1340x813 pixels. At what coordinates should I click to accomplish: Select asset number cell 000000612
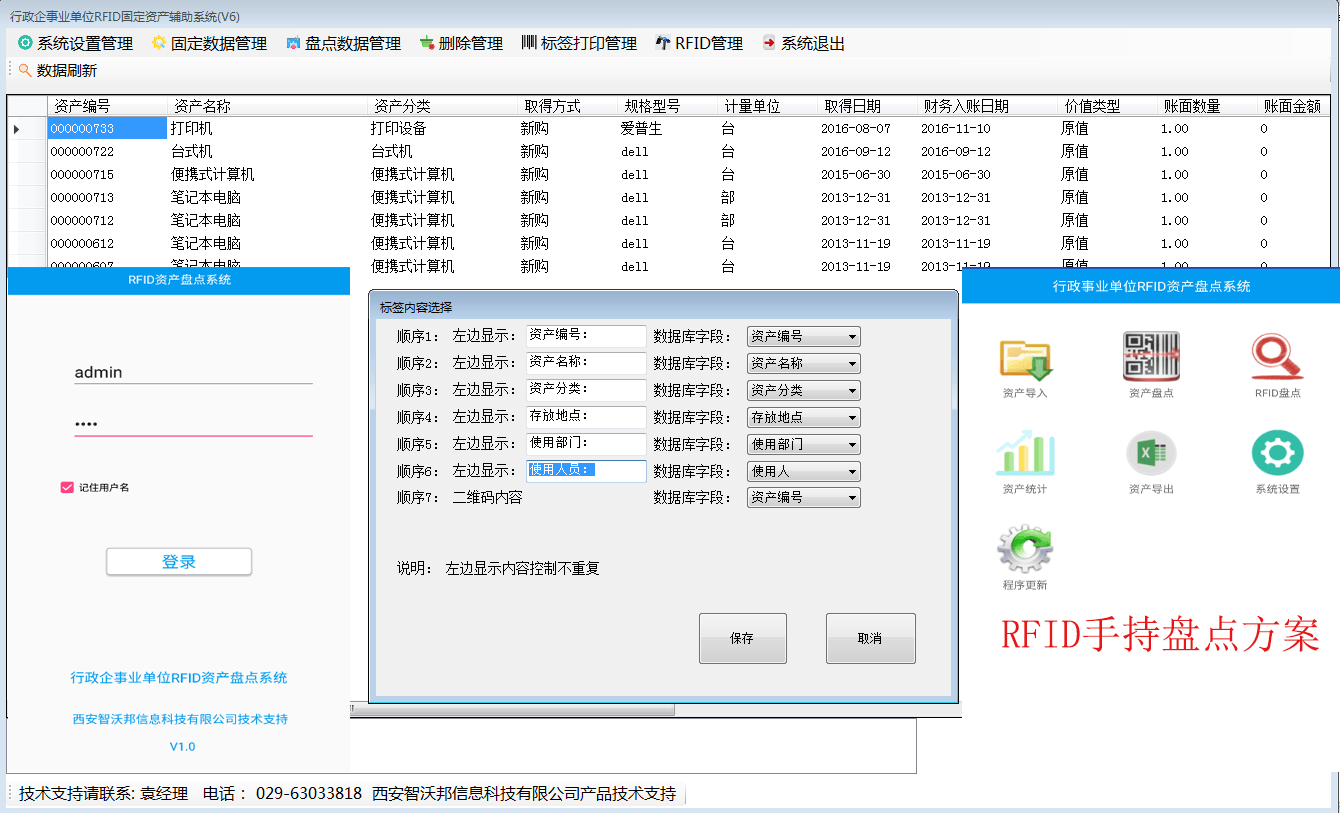(107, 243)
